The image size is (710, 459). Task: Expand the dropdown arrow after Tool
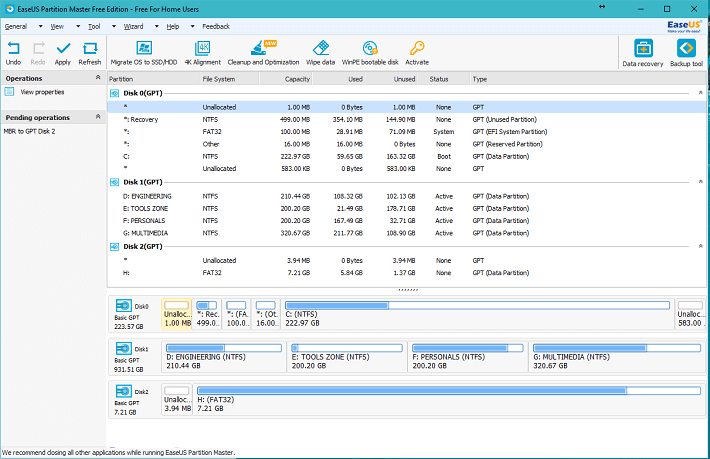[x=114, y=27]
